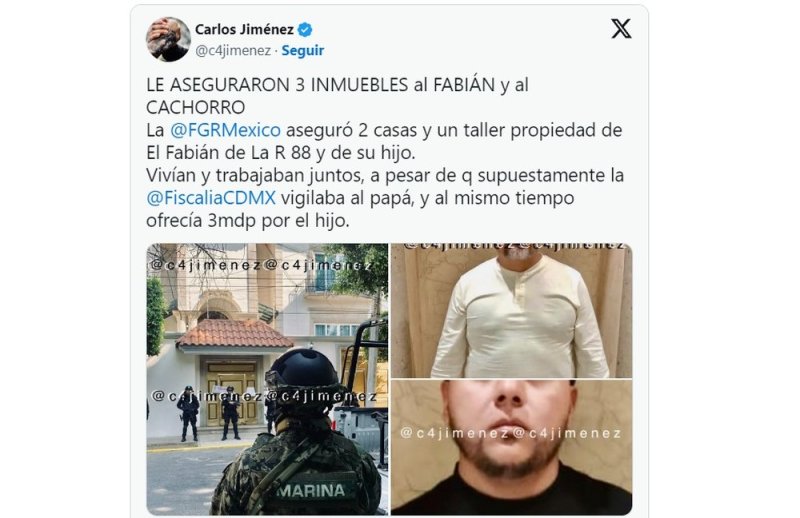Follow the account via Seguir
This screenshot has height=518, width=800.
tap(303, 51)
